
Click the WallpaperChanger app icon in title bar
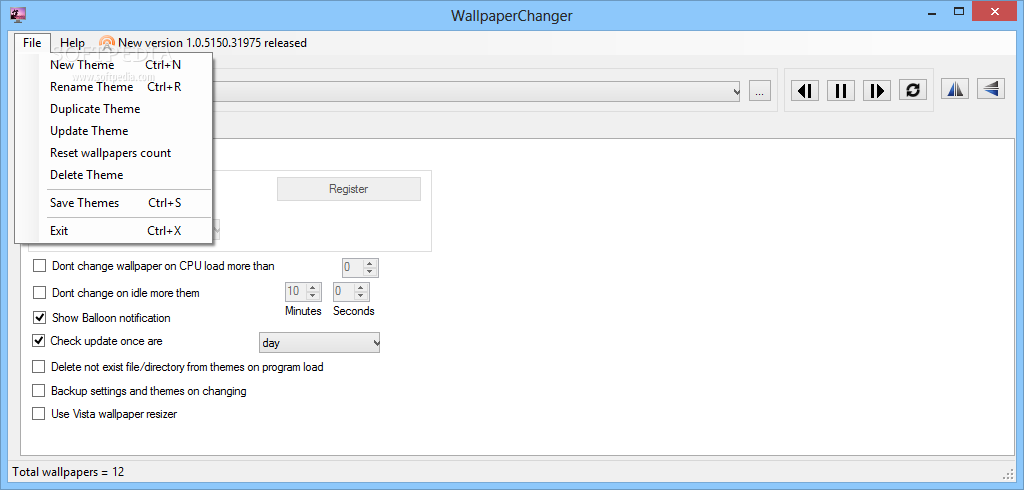click(18, 14)
